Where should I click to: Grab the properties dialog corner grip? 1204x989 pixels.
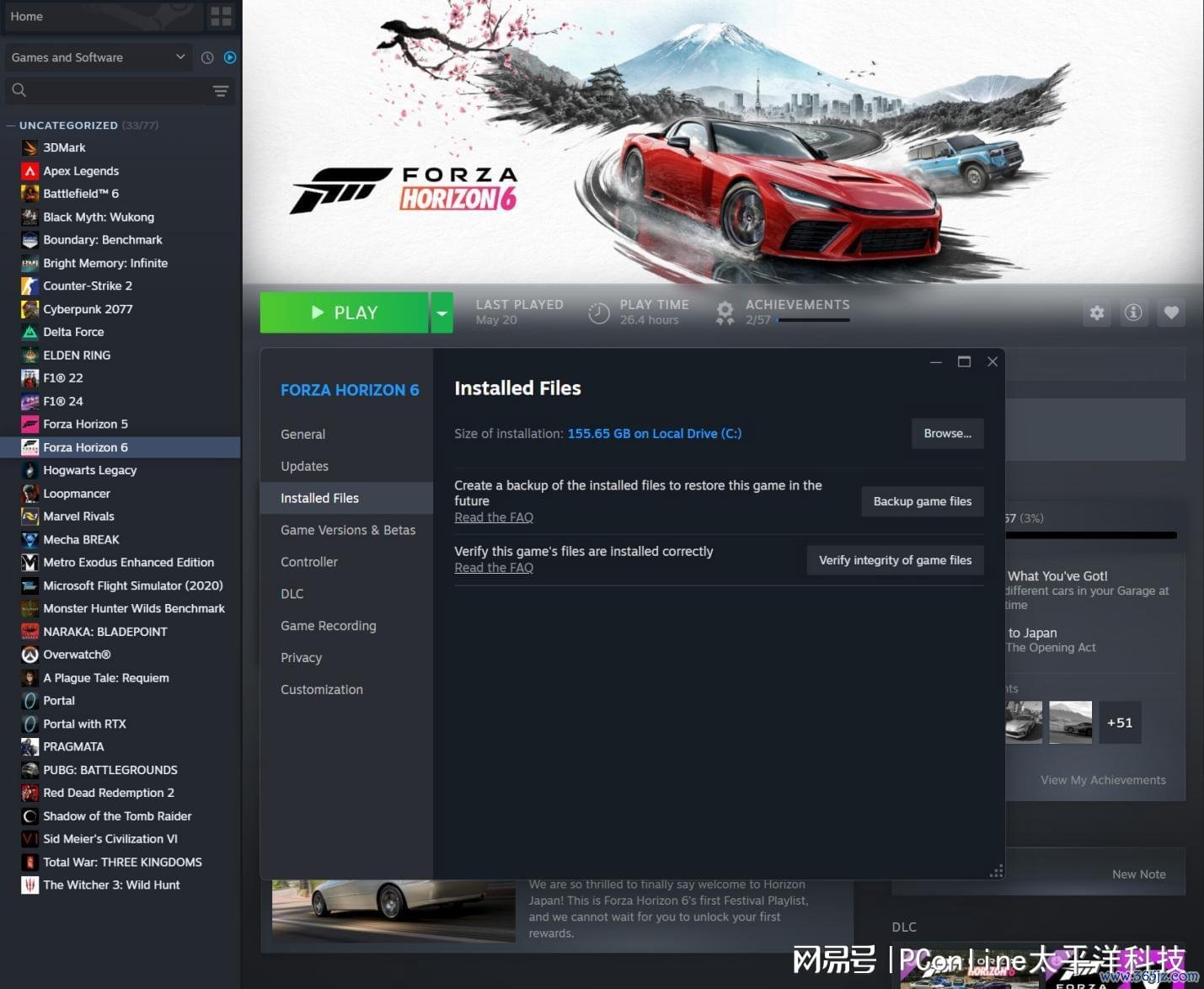(x=997, y=871)
